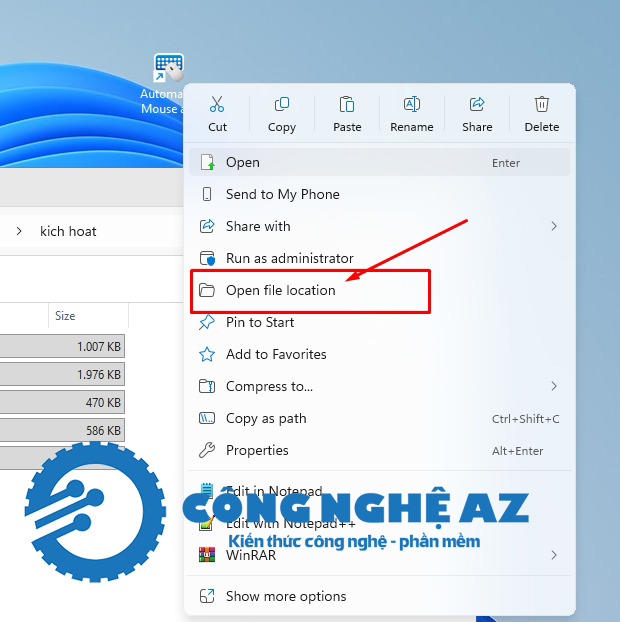Click the Rename icon
Image resolution: width=620 pixels, height=622 pixels.
411,105
